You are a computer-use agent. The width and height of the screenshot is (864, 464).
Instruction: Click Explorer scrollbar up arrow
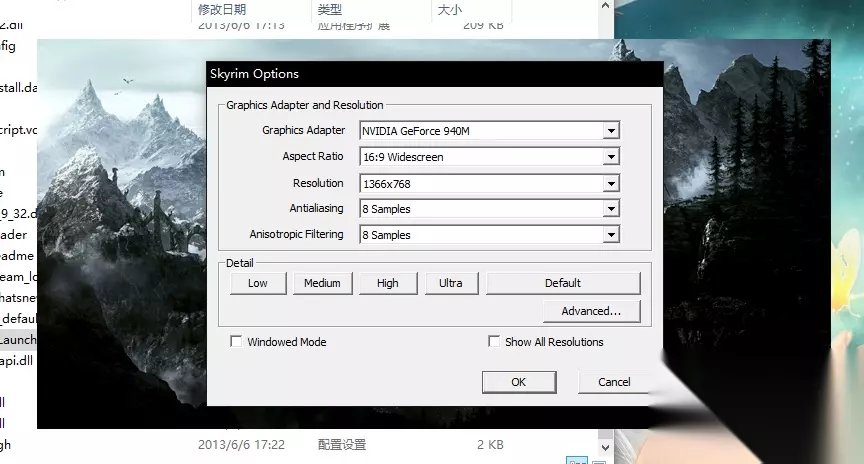(605, 6)
